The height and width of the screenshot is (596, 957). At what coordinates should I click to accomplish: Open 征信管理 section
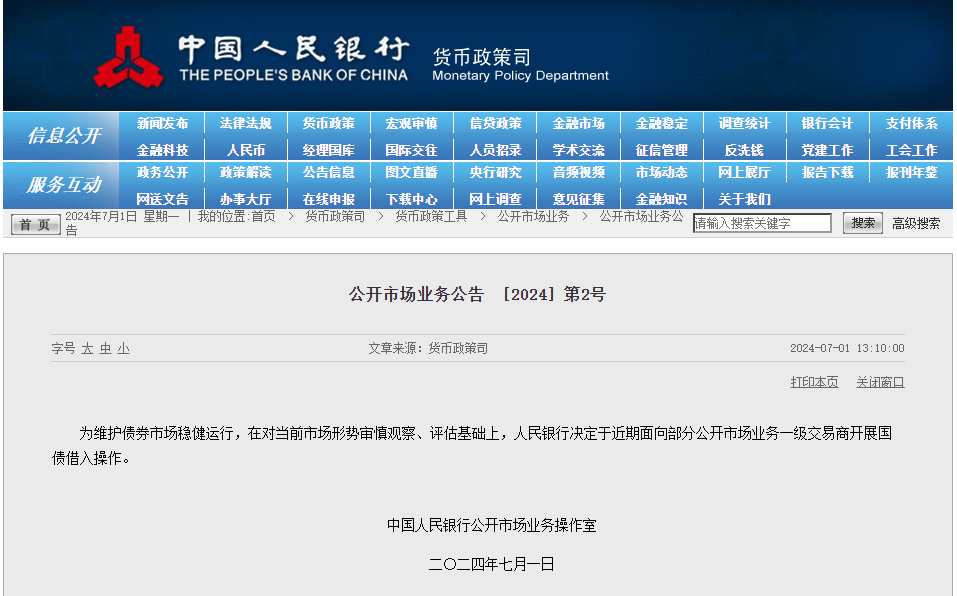pos(661,150)
